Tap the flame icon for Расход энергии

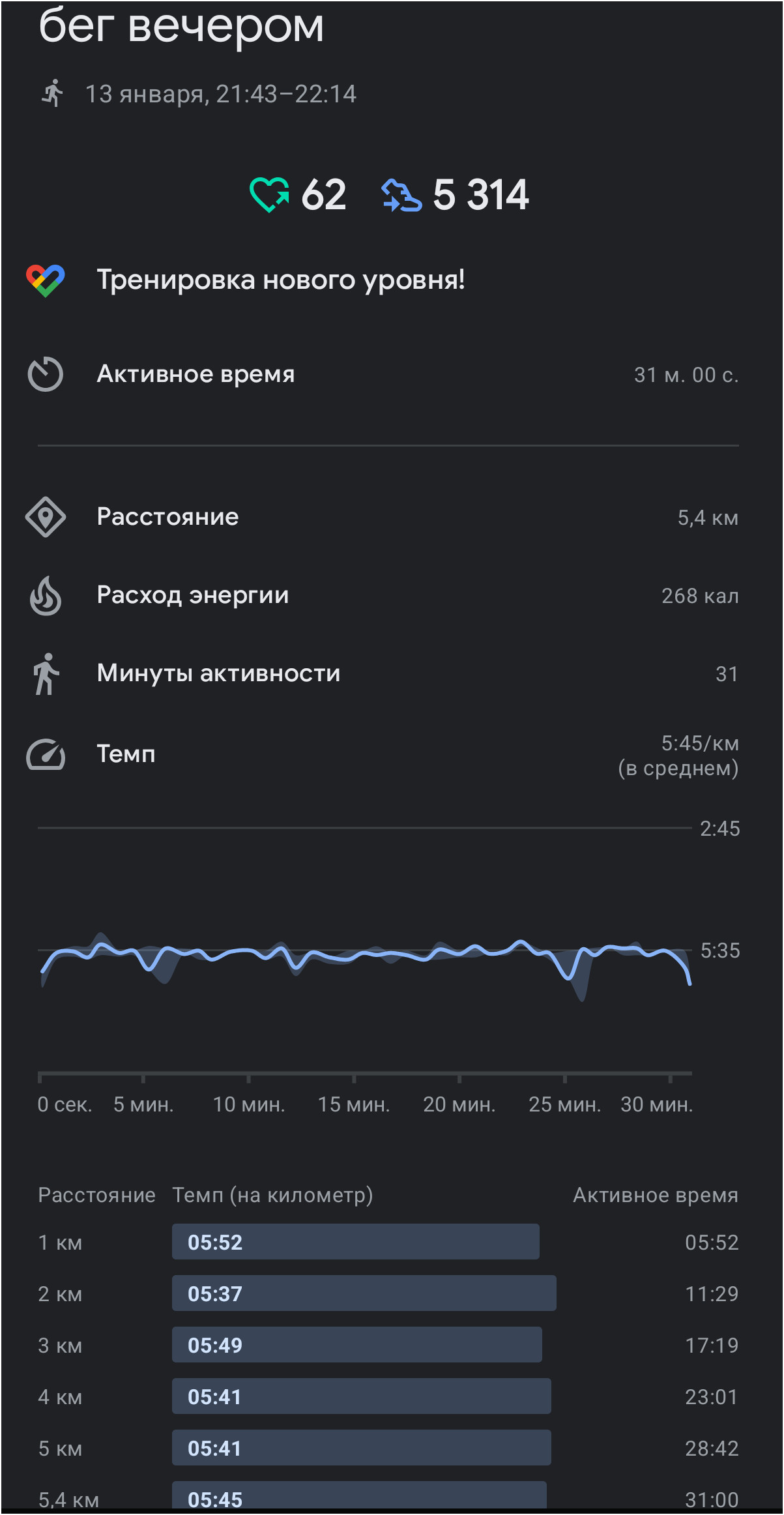coord(45,595)
